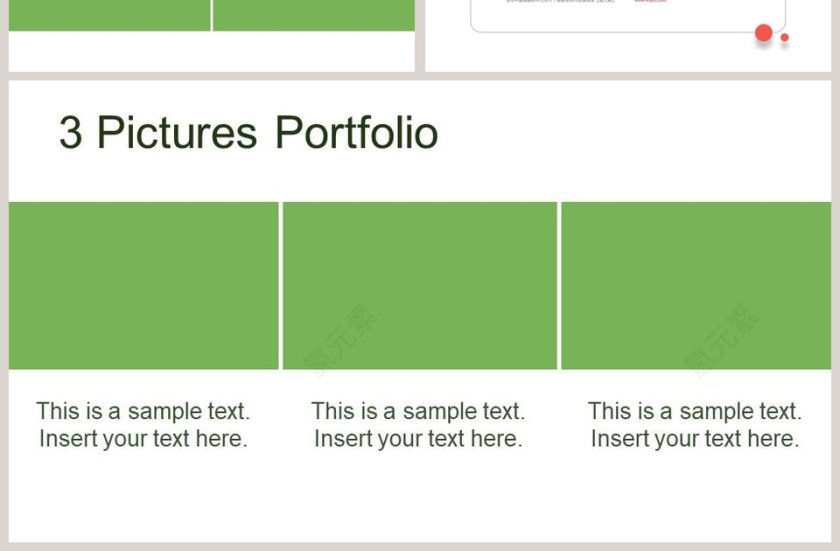Click left column 'This is a sample text.' line
The height and width of the screenshot is (551, 840).
143,411
